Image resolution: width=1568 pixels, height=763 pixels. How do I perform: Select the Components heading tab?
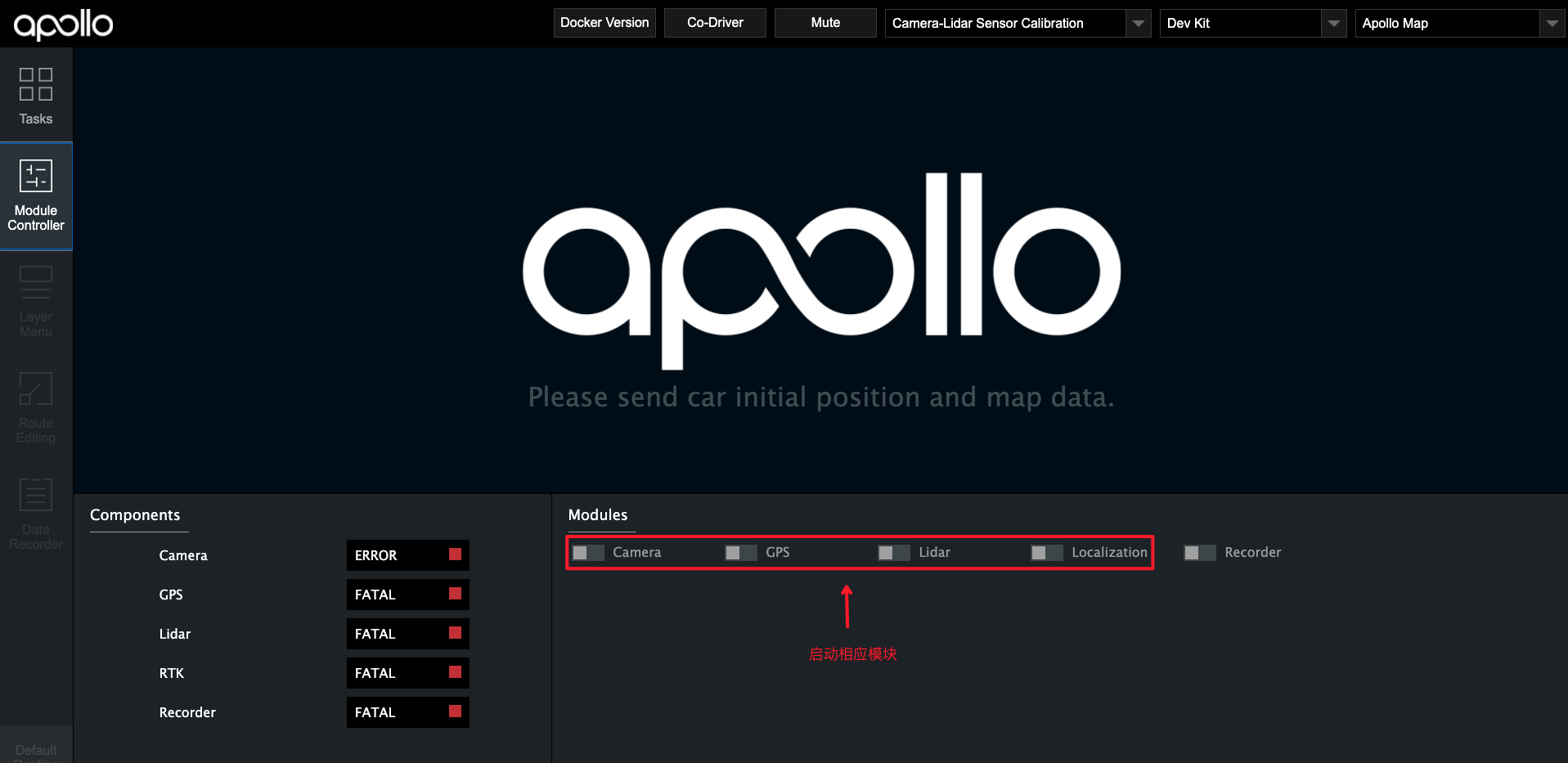pos(135,515)
